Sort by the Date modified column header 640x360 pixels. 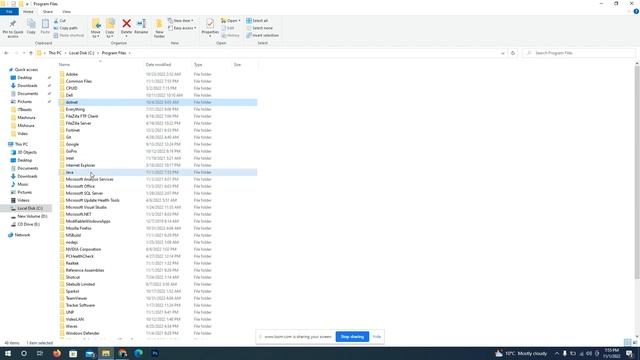(158, 64)
